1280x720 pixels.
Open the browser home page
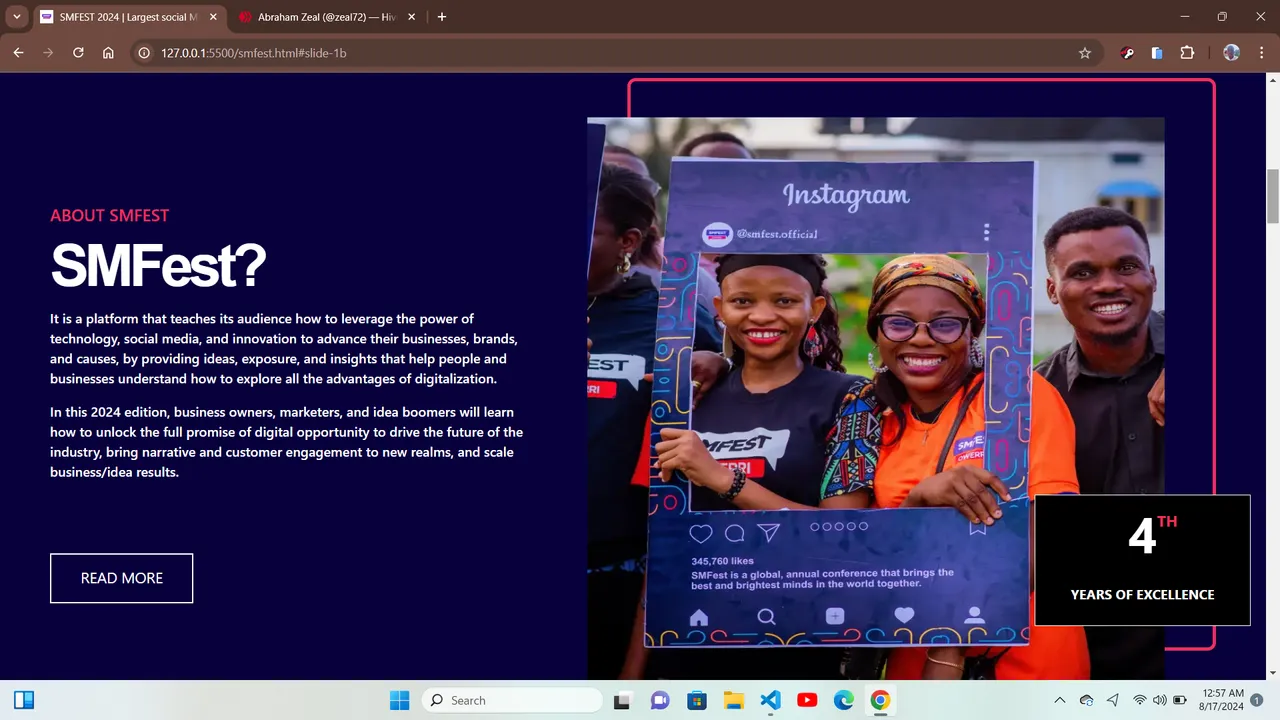108,53
